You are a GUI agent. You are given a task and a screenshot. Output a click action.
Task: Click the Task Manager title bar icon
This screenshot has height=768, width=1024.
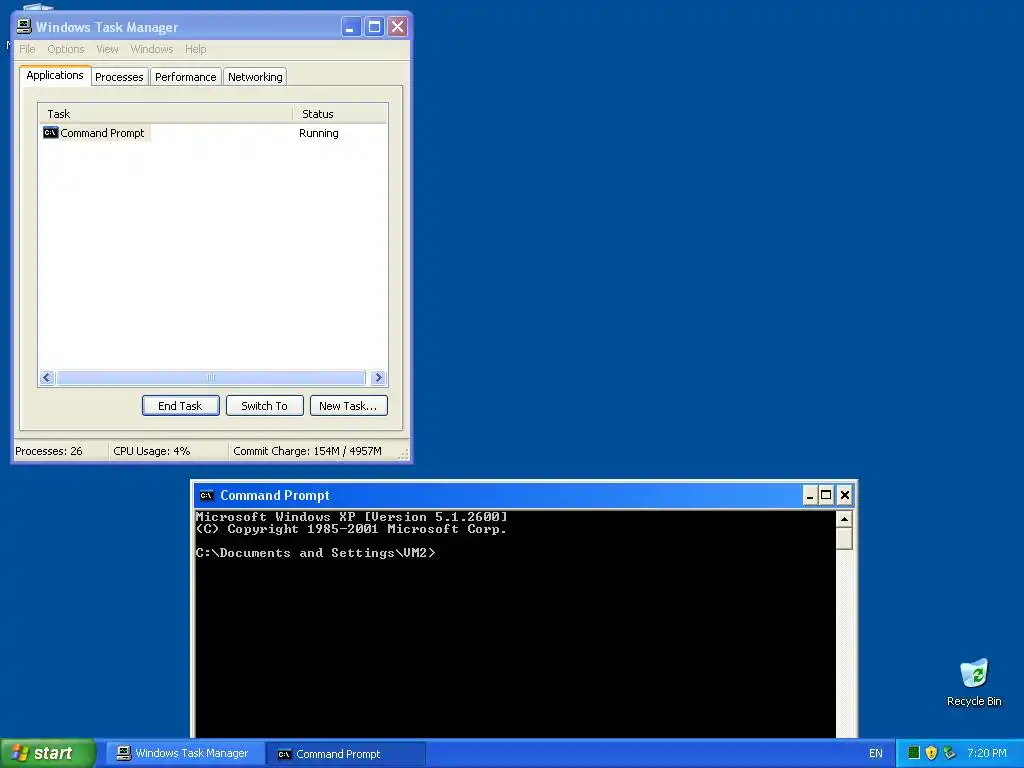coord(24,27)
